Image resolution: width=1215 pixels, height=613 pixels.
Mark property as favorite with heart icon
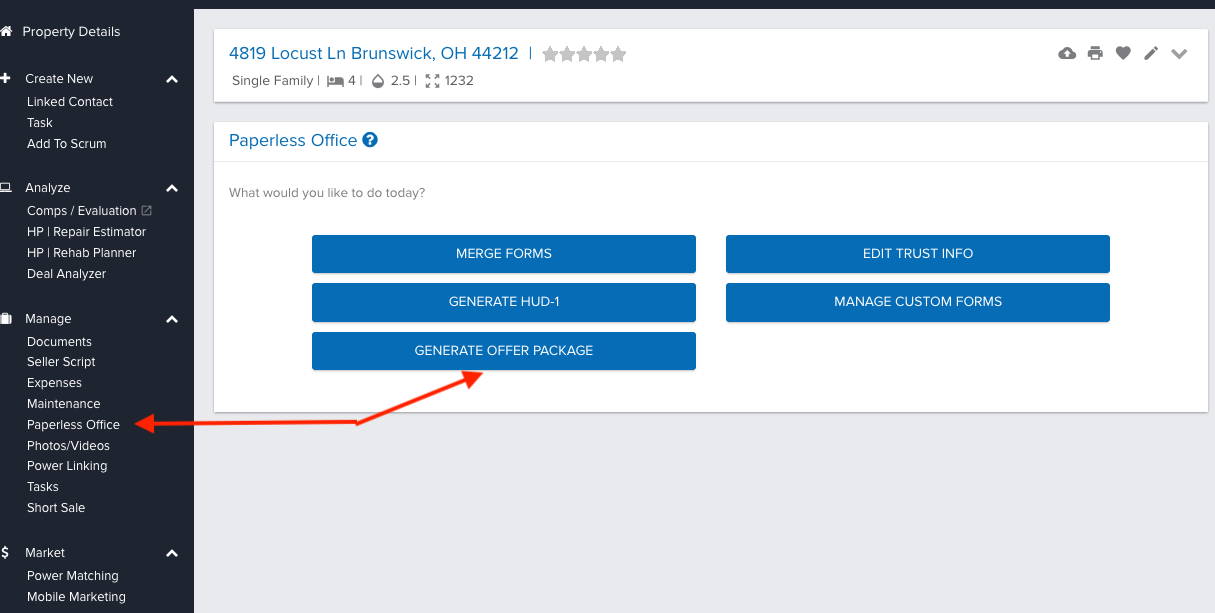[1123, 54]
